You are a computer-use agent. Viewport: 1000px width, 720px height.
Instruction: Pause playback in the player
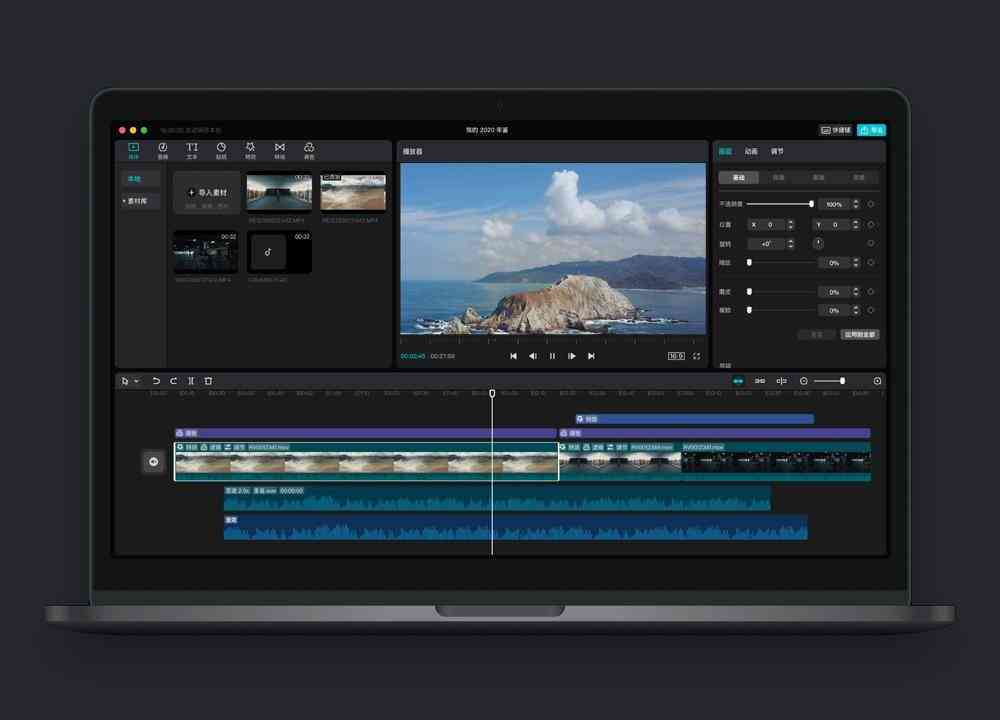pyautogui.click(x=552, y=356)
